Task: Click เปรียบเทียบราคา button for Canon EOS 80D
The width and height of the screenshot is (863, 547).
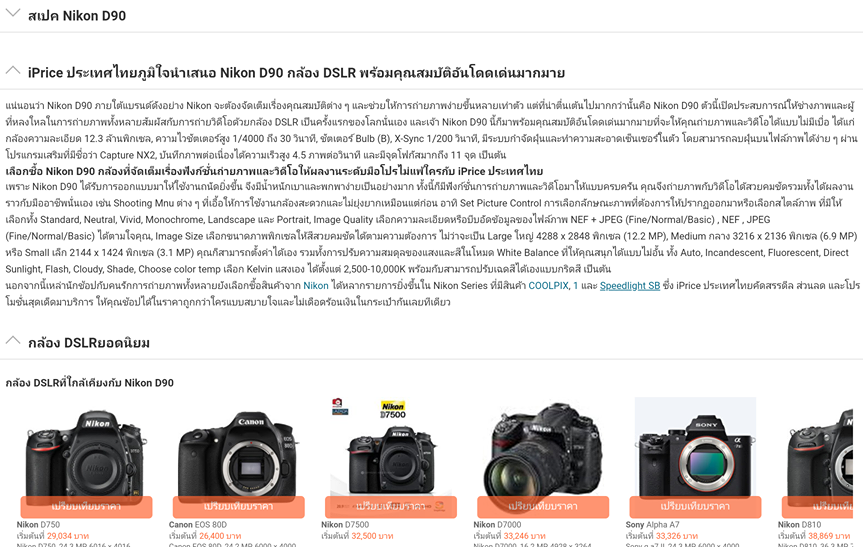Action: pos(238,506)
